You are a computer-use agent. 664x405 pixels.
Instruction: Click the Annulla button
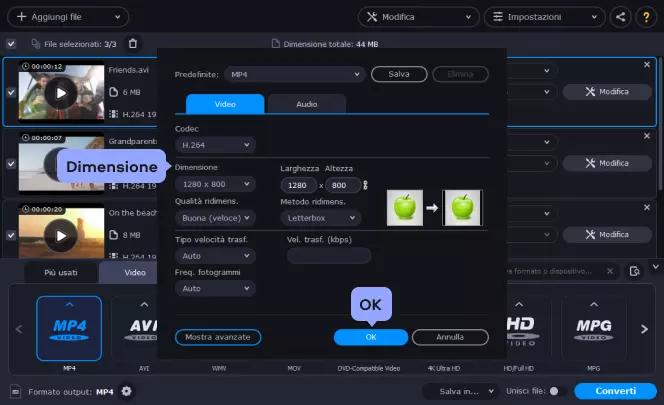click(x=450, y=337)
